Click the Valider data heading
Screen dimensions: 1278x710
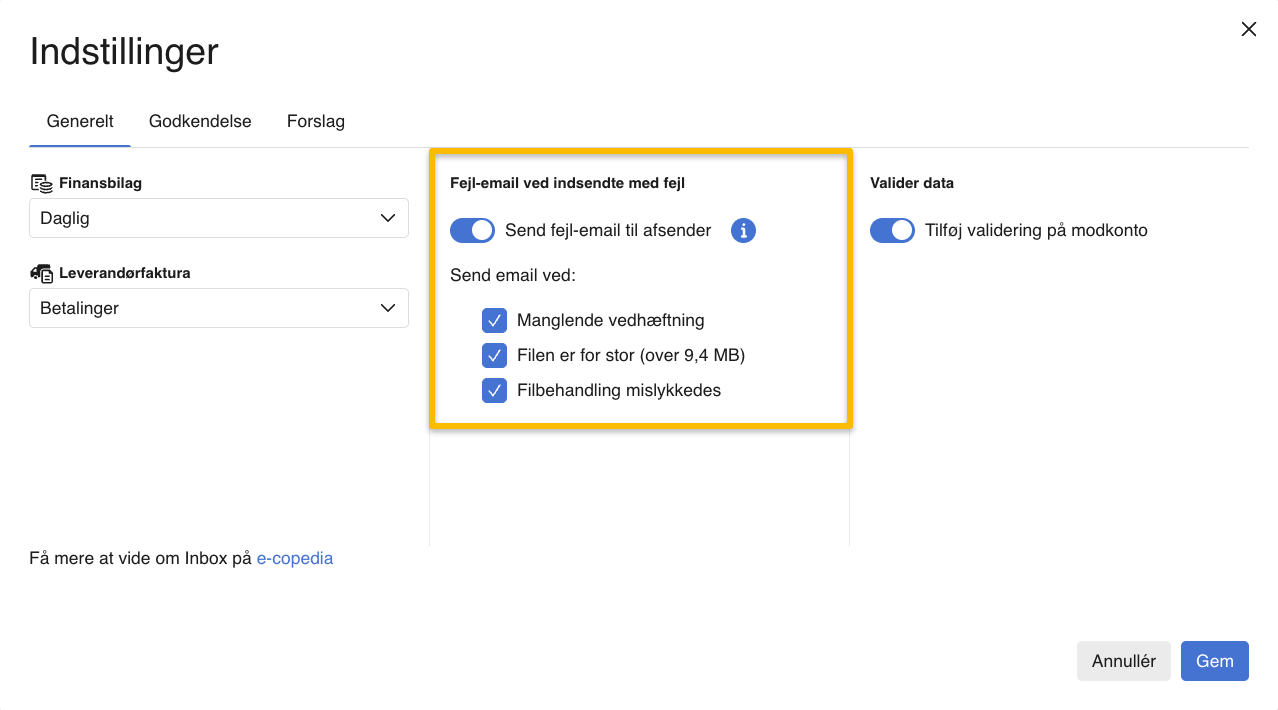coord(911,183)
